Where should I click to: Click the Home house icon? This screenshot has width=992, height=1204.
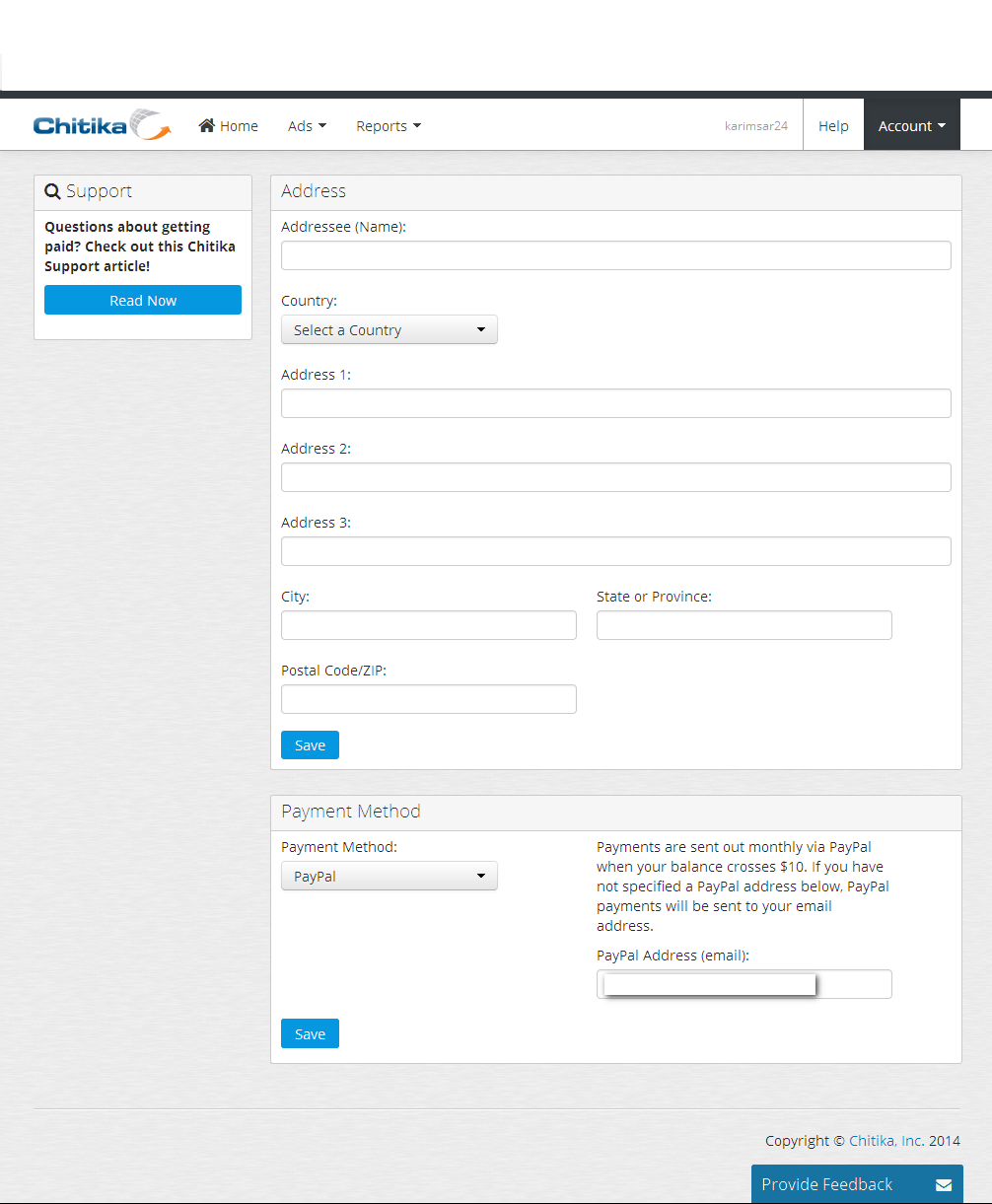pyautogui.click(x=207, y=125)
